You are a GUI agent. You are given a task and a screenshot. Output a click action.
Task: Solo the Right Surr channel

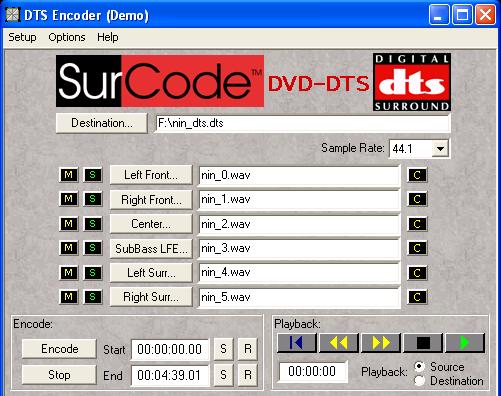click(92, 297)
